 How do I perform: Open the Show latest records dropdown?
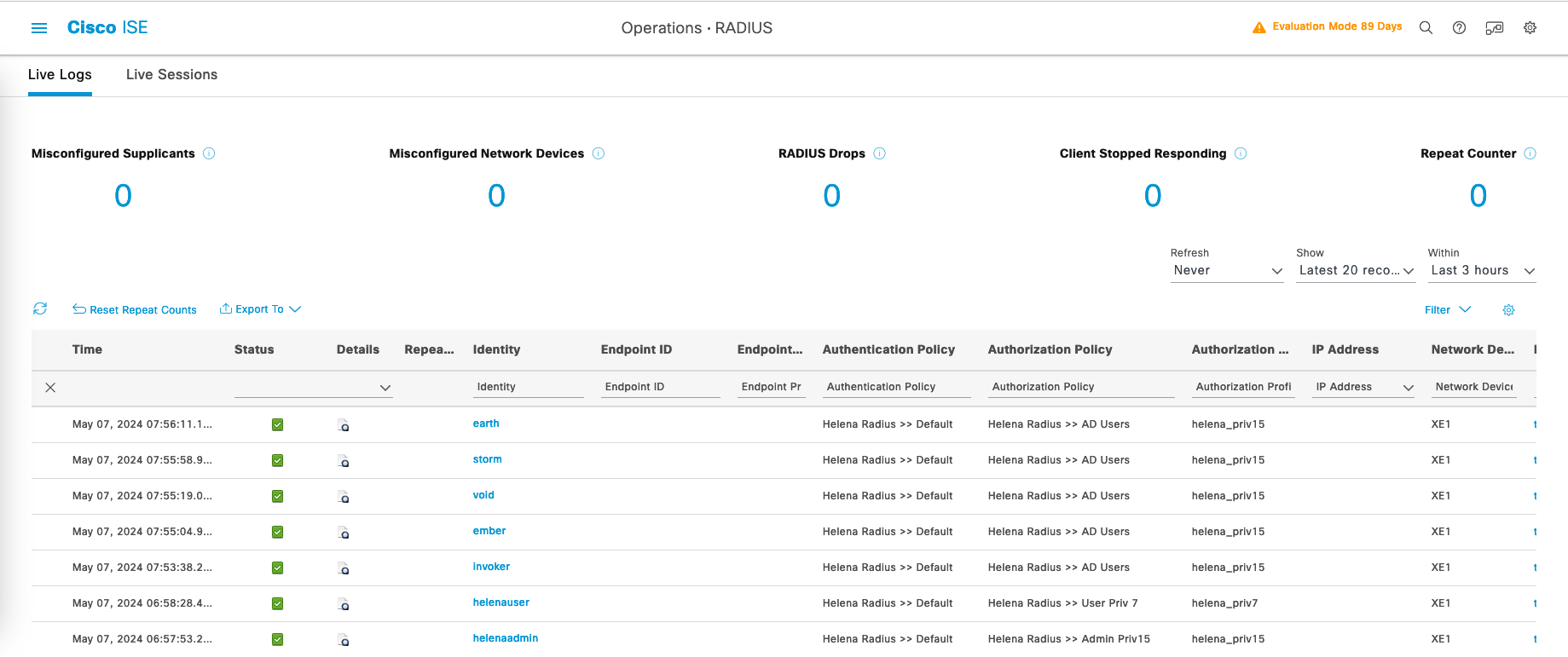1355,271
